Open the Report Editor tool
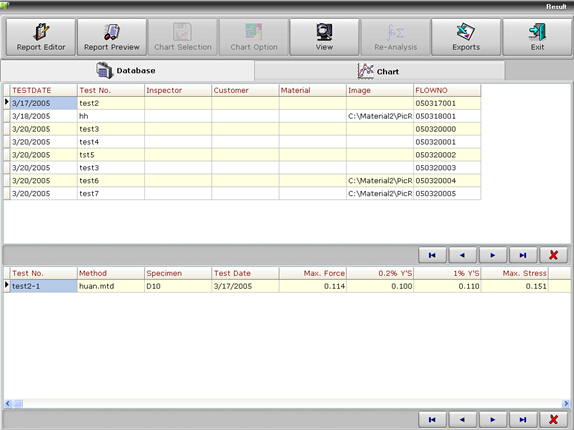574x430 pixels. (41, 37)
